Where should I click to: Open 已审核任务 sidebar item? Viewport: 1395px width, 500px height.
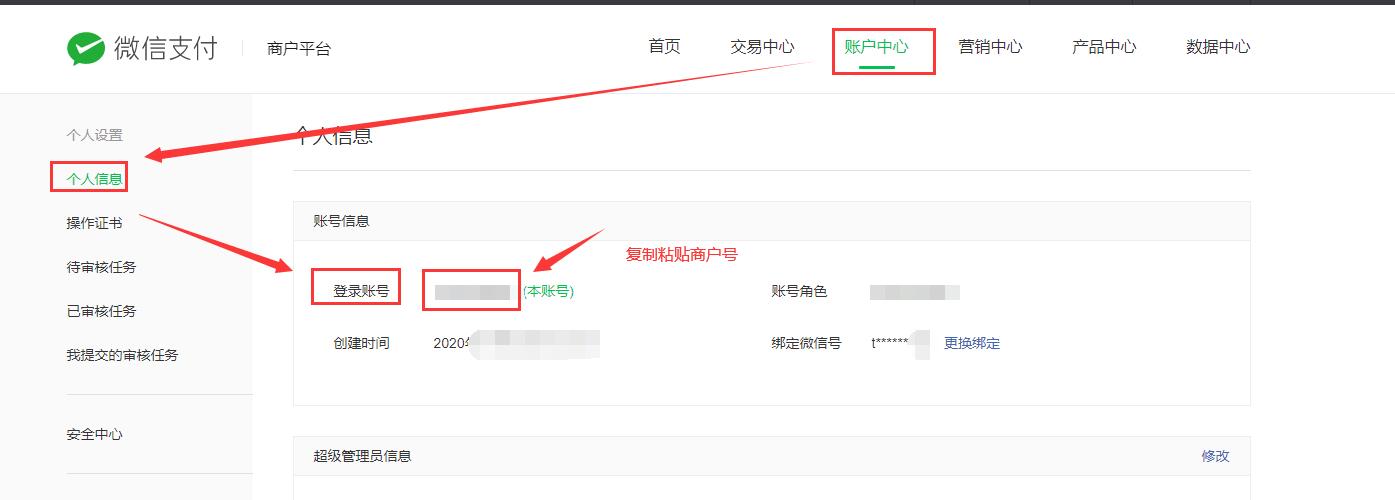[101, 311]
